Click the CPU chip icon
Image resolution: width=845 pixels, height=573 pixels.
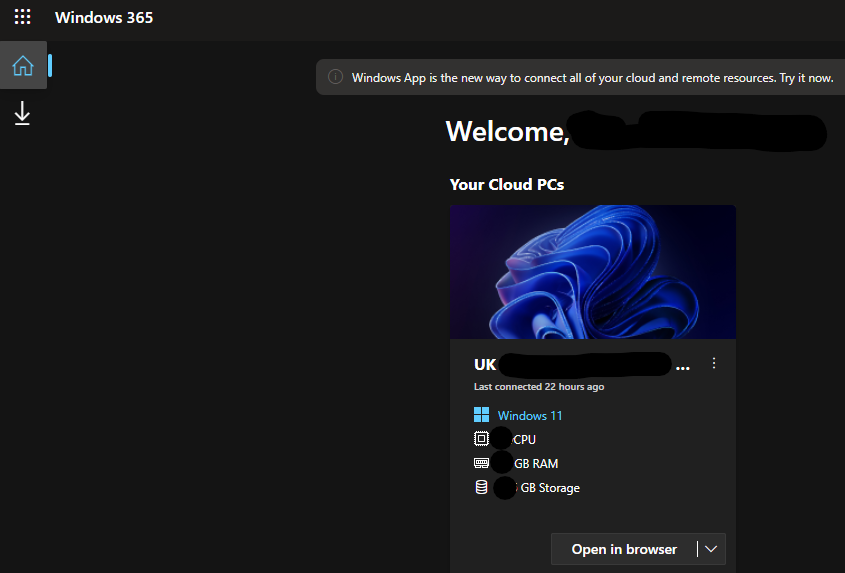tap(481, 439)
